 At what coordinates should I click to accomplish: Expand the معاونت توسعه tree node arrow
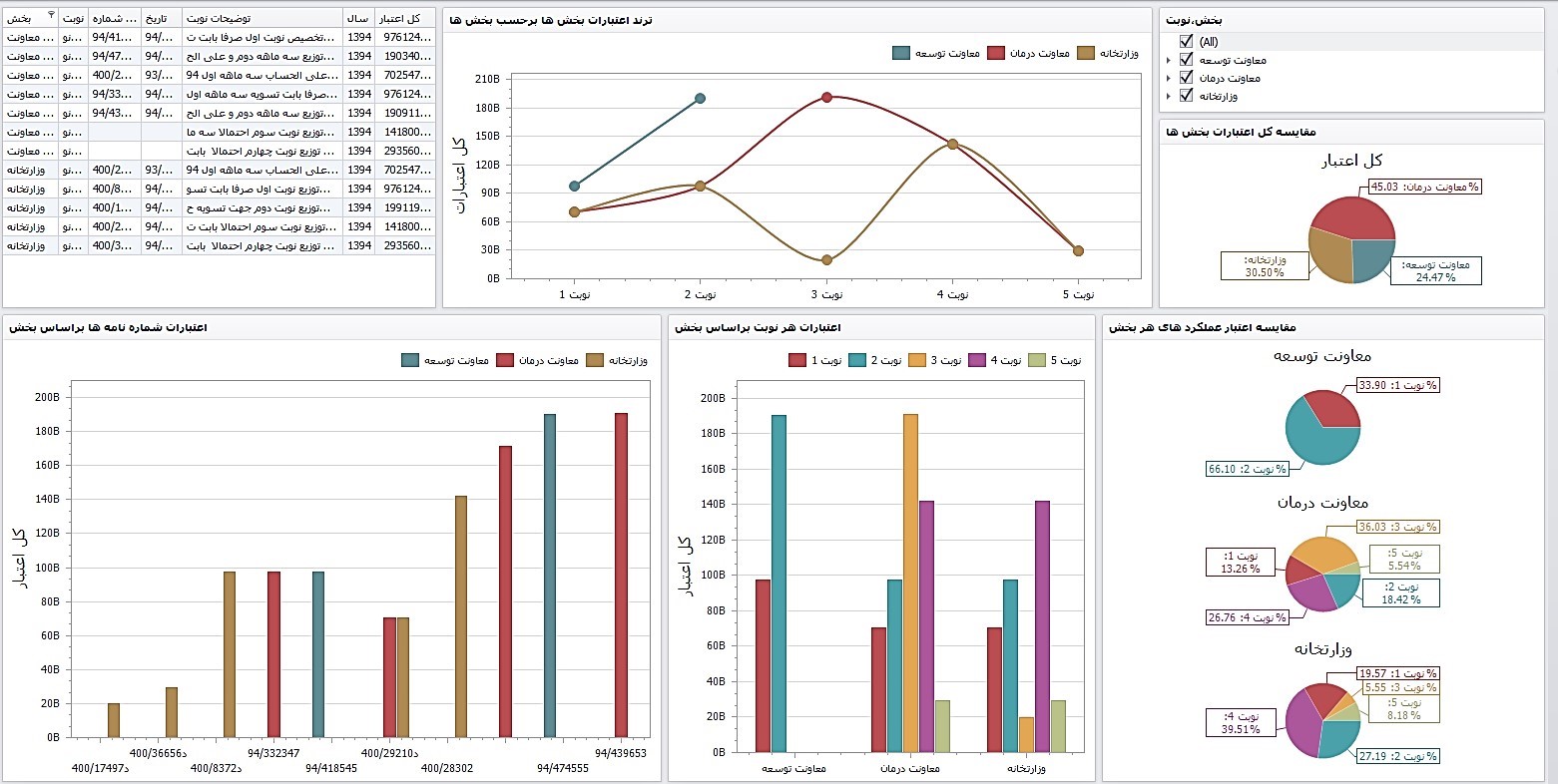click(1169, 61)
